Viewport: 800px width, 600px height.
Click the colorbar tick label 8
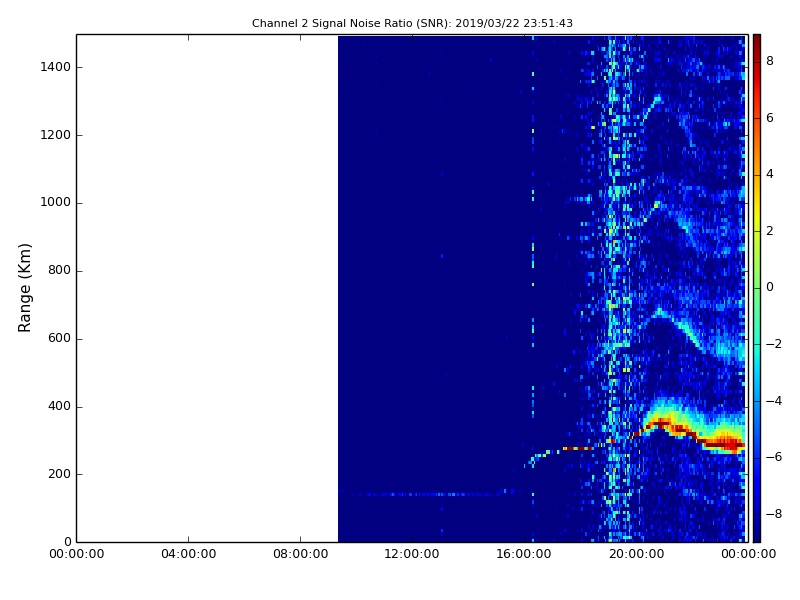(x=770, y=61)
